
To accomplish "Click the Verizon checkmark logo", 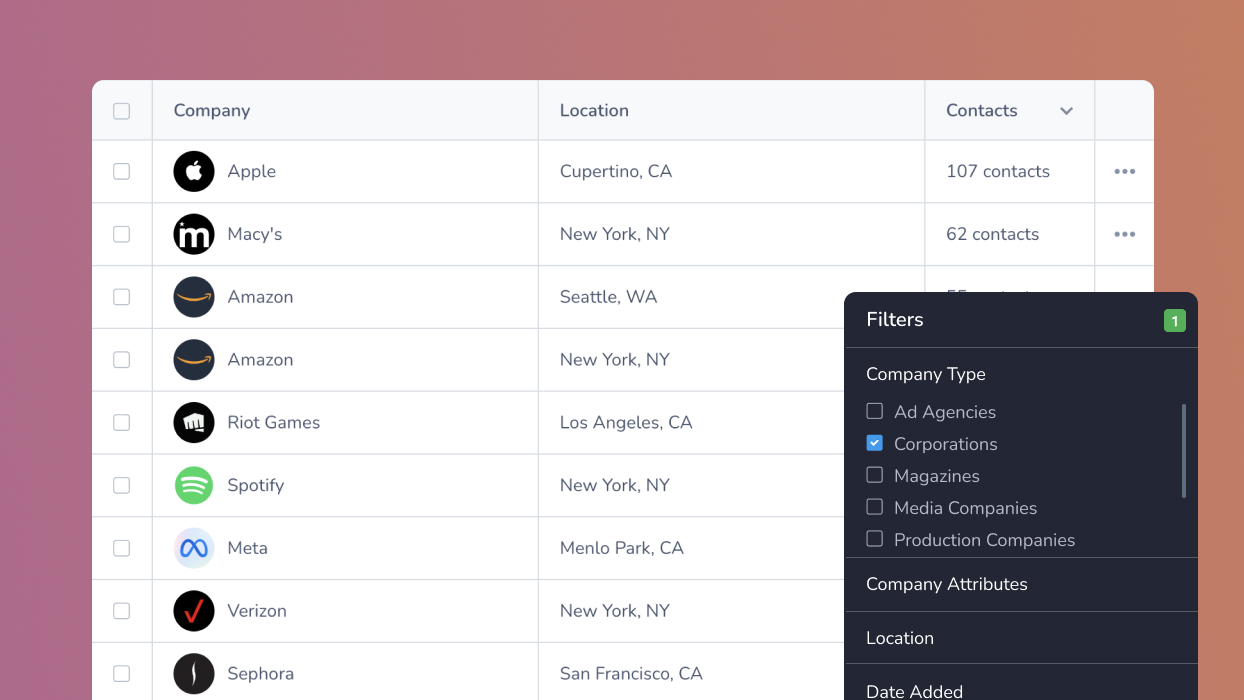I will (194, 611).
